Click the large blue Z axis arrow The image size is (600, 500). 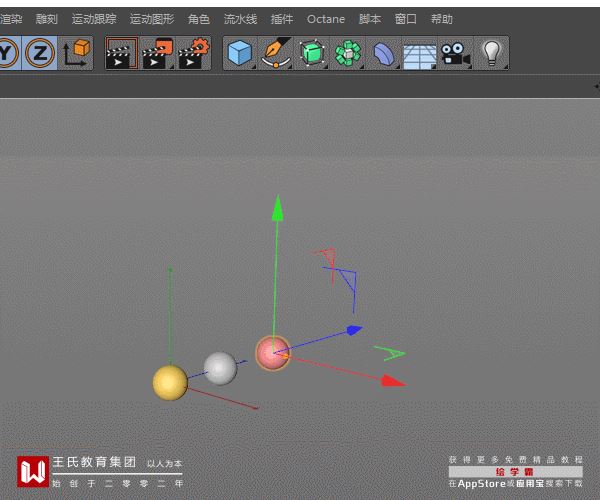(x=354, y=330)
